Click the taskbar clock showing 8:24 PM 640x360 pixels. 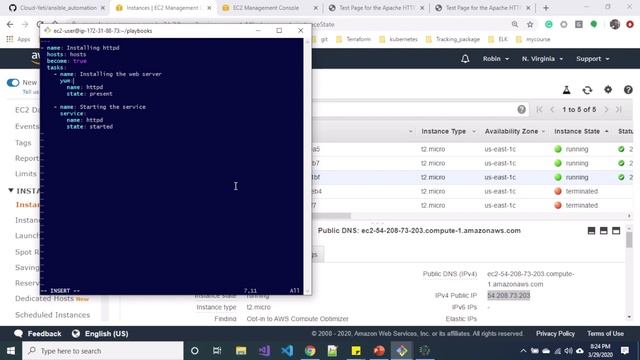tap(600, 351)
